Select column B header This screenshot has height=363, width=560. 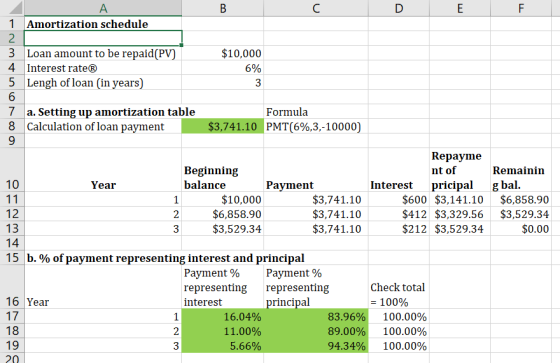[222, 8]
